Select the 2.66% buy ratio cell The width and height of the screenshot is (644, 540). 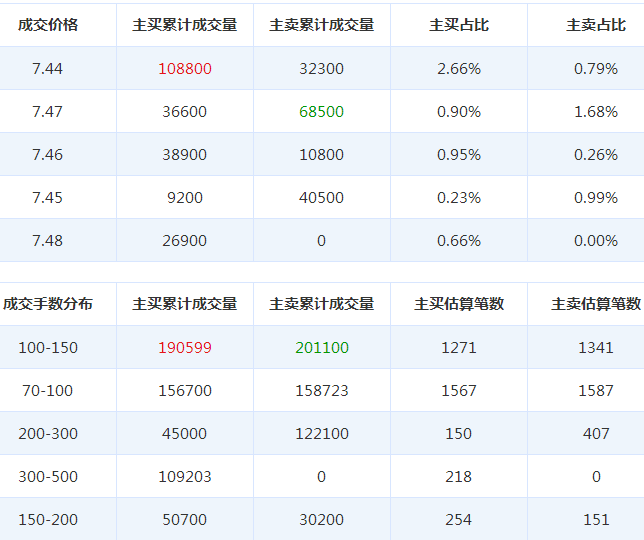[459, 69]
